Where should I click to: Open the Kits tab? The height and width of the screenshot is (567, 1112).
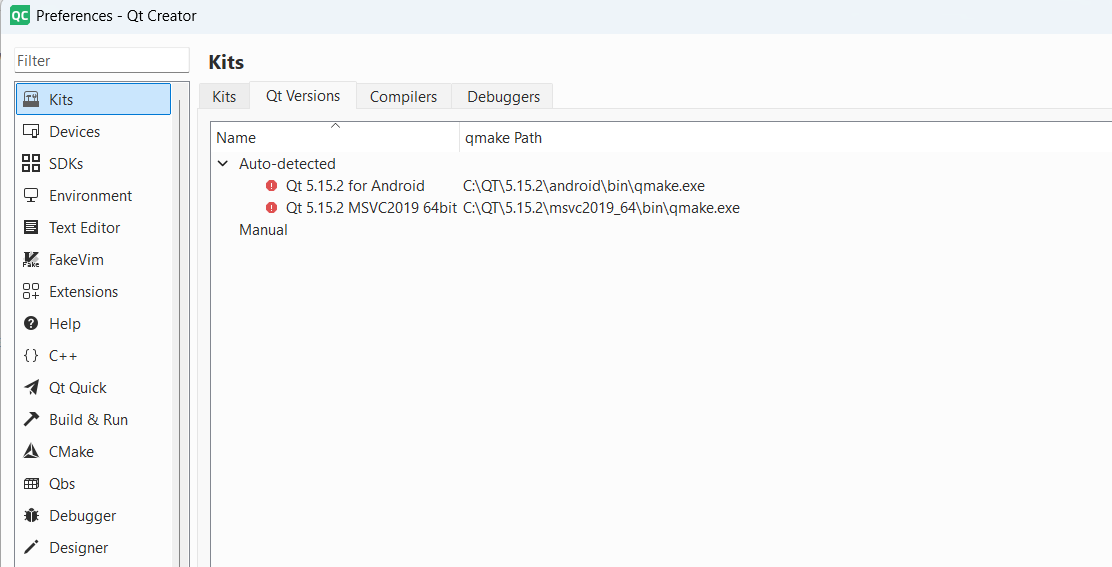[x=224, y=97]
